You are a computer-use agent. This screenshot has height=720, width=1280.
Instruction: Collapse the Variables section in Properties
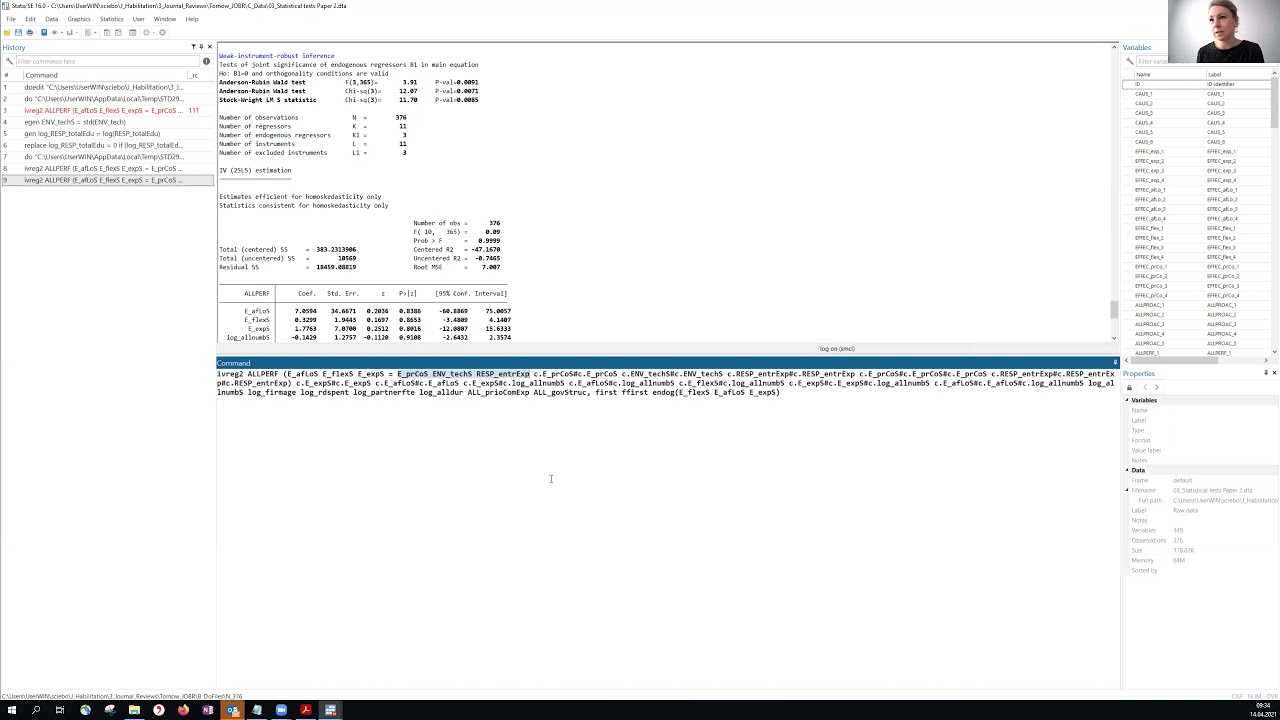(1128, 400)
